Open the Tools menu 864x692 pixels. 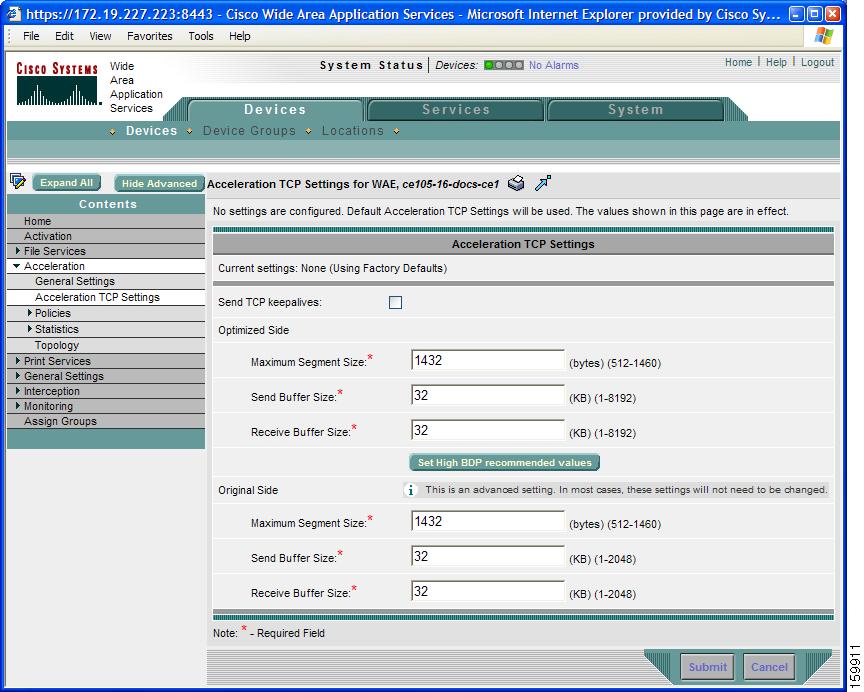point(201,36)
